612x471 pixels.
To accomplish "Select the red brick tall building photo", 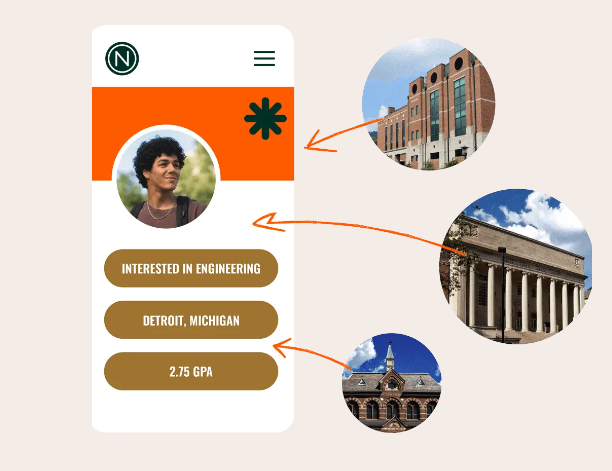I will (429, 104).
